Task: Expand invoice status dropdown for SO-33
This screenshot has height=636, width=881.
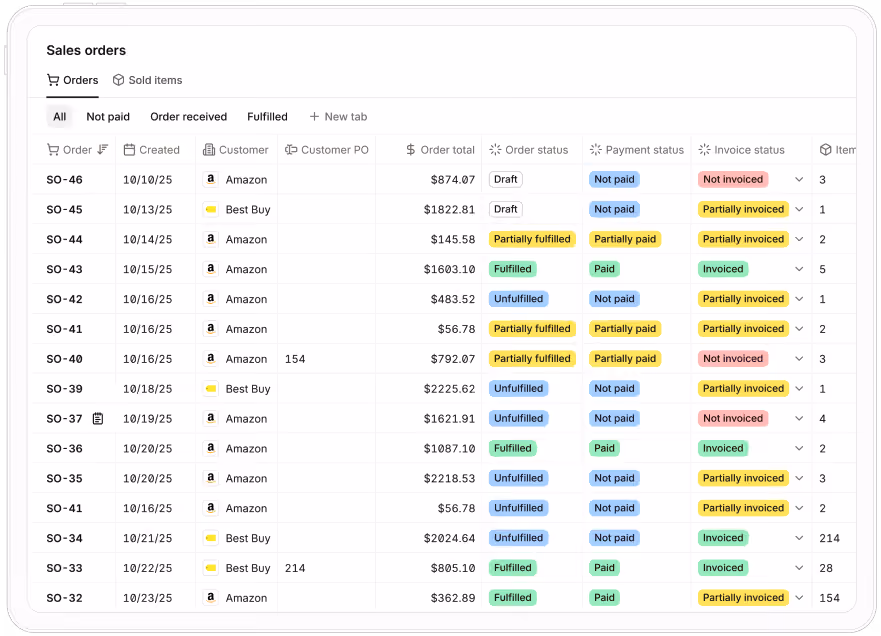Action: 799,567
